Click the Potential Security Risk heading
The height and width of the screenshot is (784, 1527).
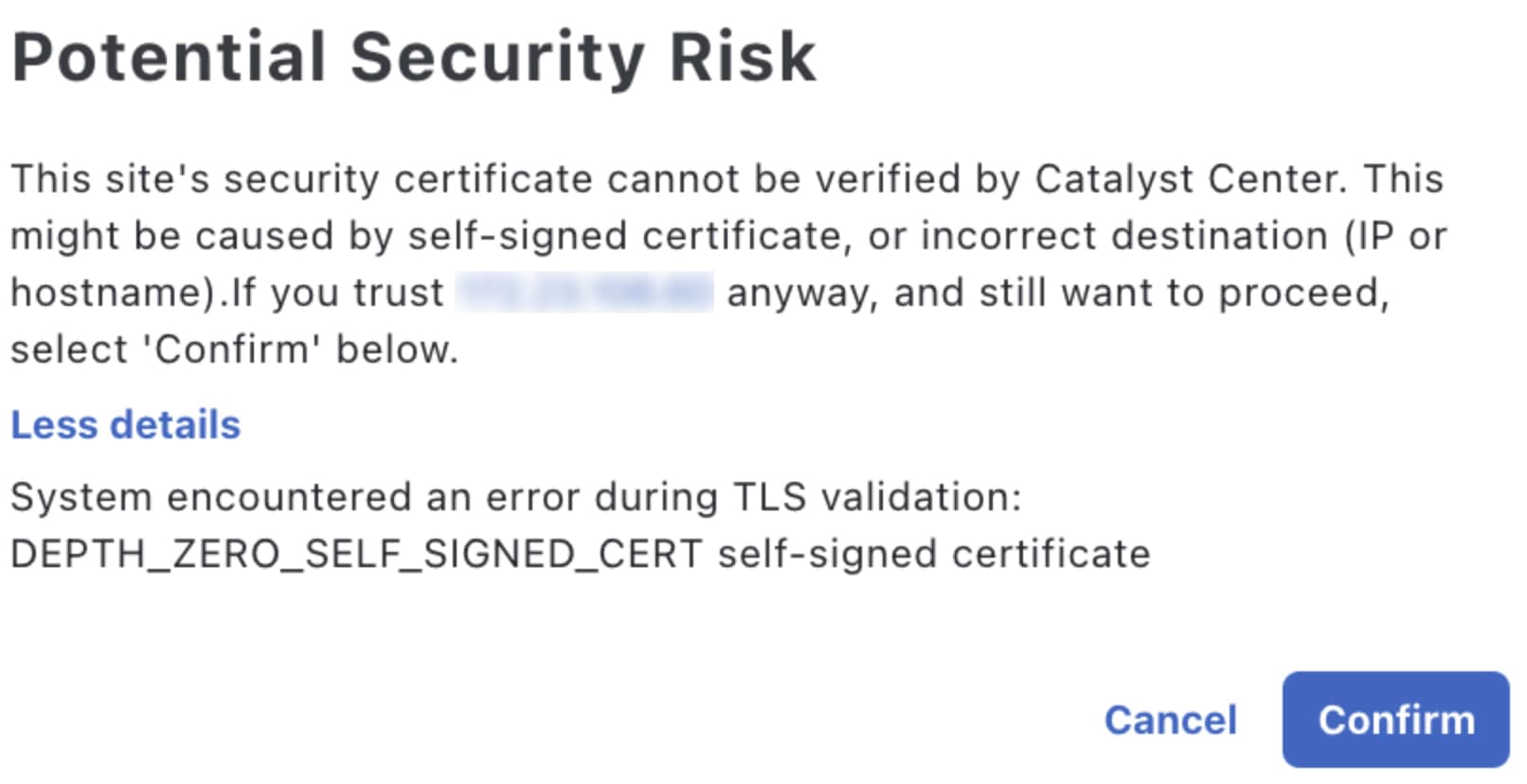coord(413,57)
